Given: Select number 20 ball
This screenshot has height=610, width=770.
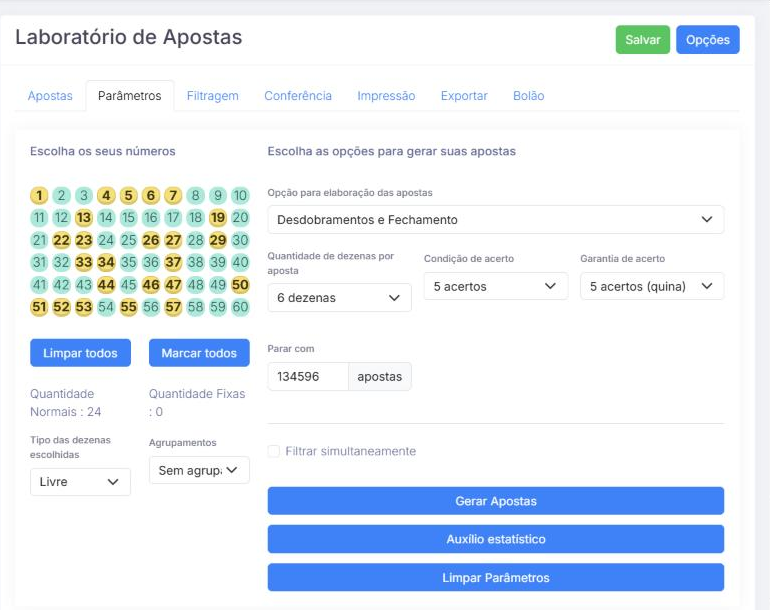Looking at the screenshot, I should coord(240,218).
